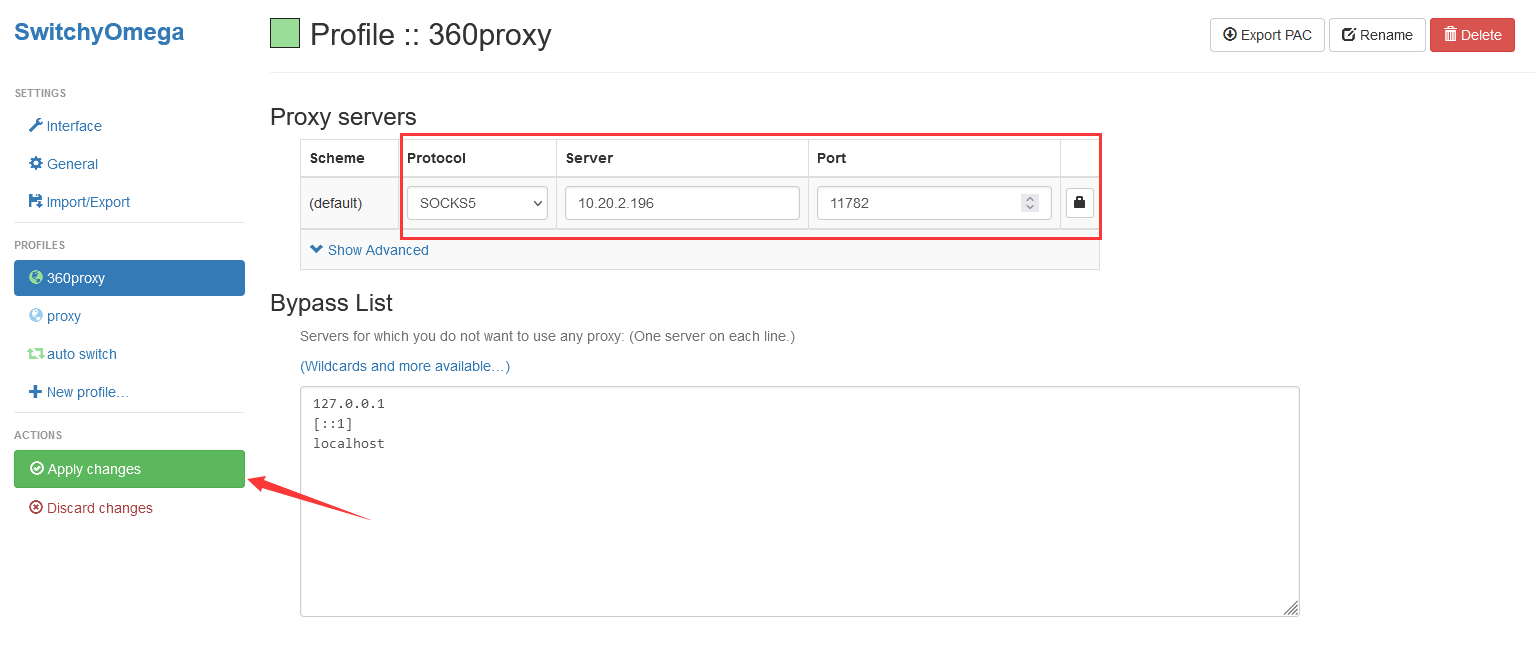Discard changes in the sidebar
This screenshot has height=670, width=1535.
(91, 508)
